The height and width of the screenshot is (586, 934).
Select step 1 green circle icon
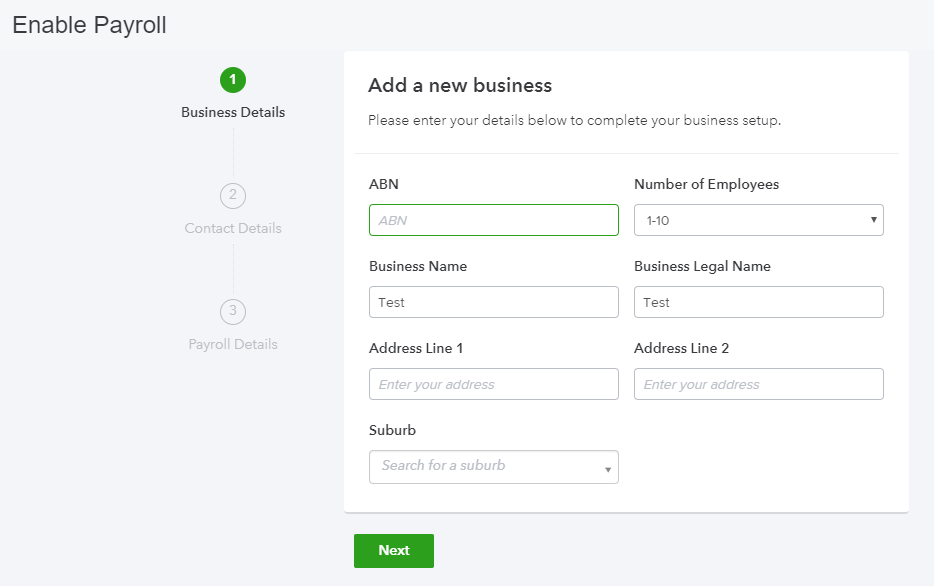point(233,80)
